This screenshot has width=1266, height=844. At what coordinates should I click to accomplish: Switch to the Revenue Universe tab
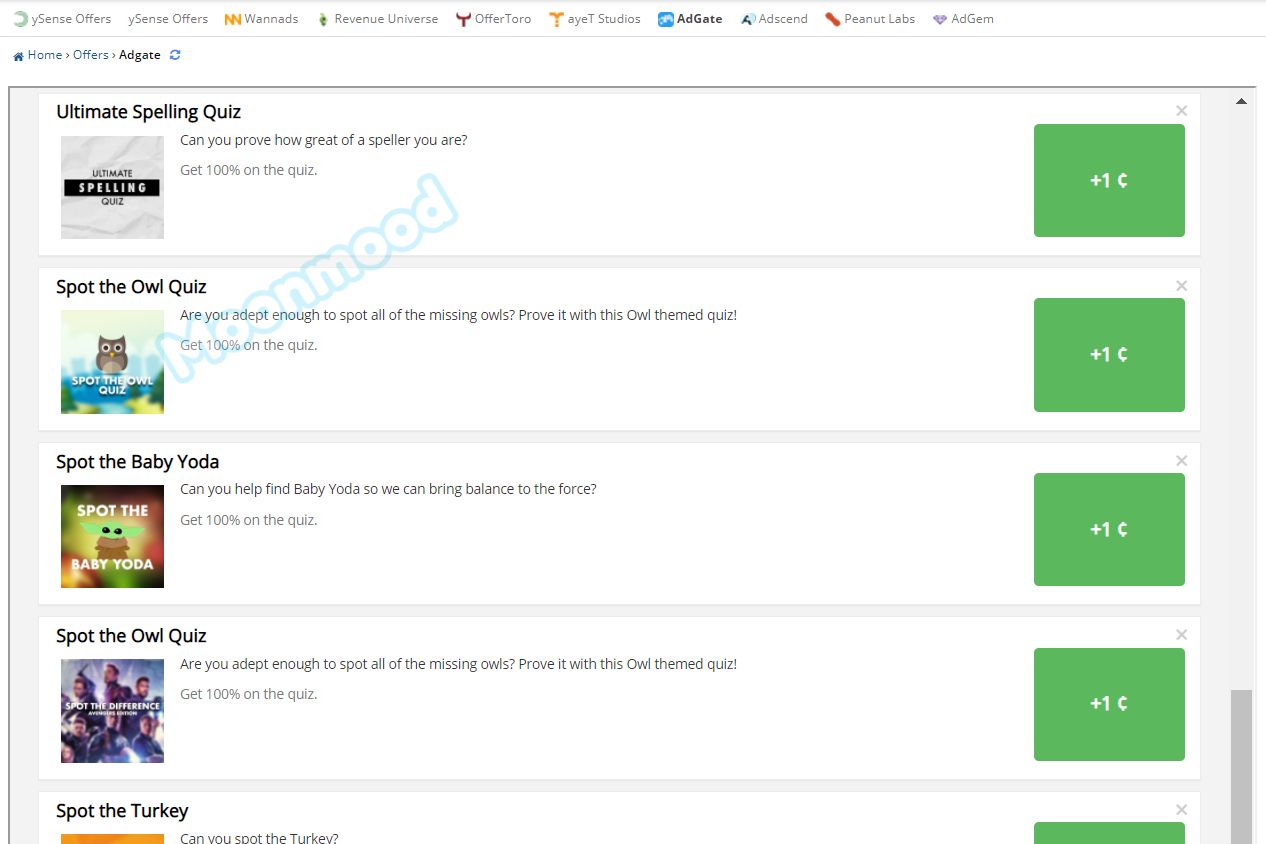pos(376,19)
